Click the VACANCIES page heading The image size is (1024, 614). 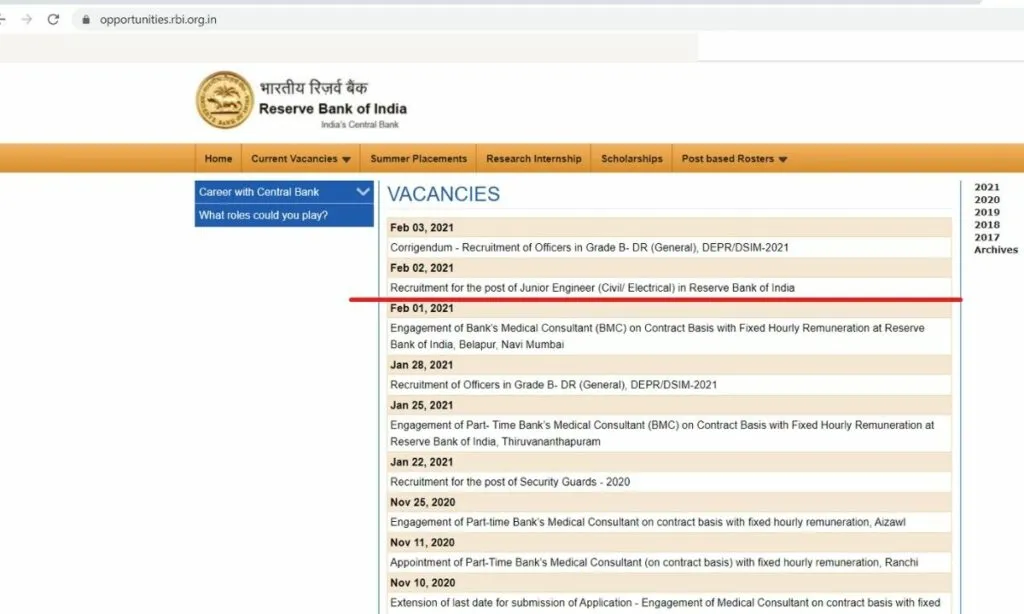(443, 194)
